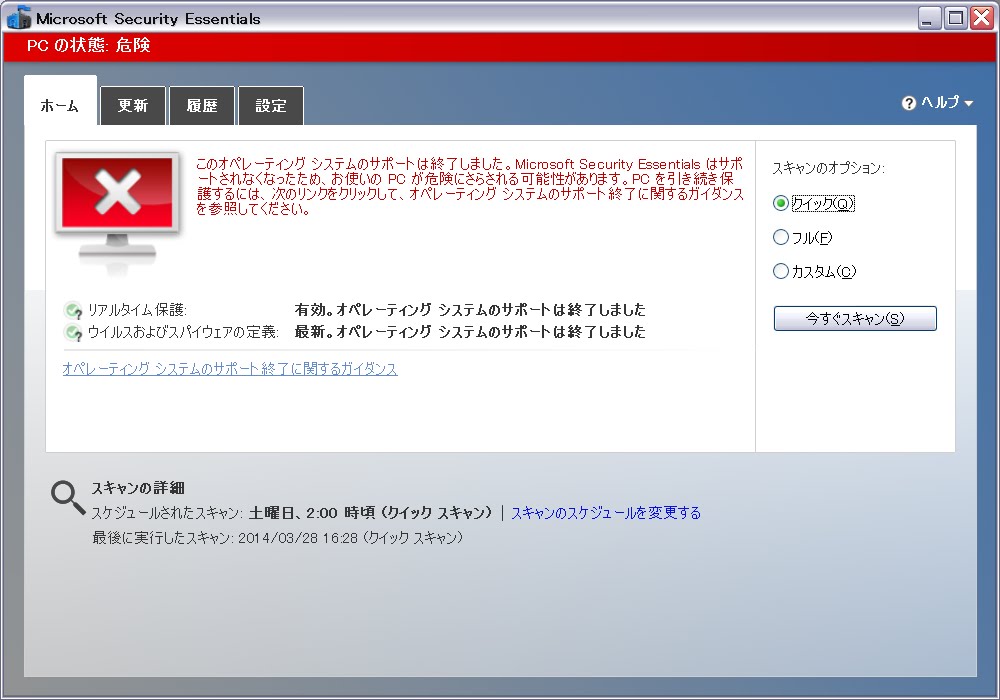Expand the ヘルプ dropdown arrow
This screenshot has width=1000, height=700.
[x=969, y=103]
